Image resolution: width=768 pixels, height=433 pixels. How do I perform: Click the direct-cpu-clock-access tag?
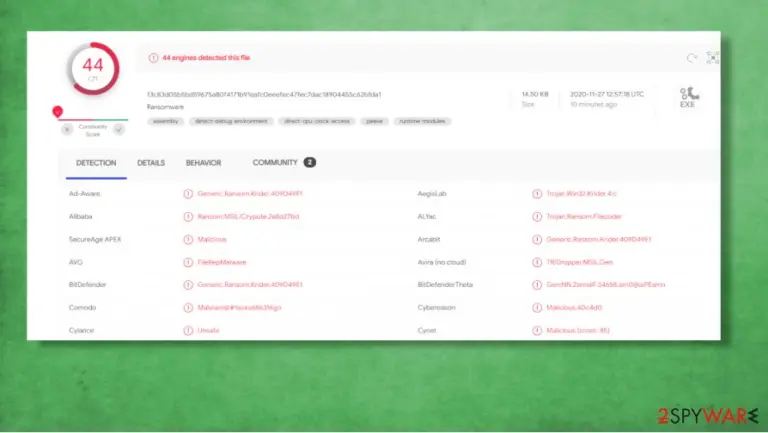coord(317,121)
